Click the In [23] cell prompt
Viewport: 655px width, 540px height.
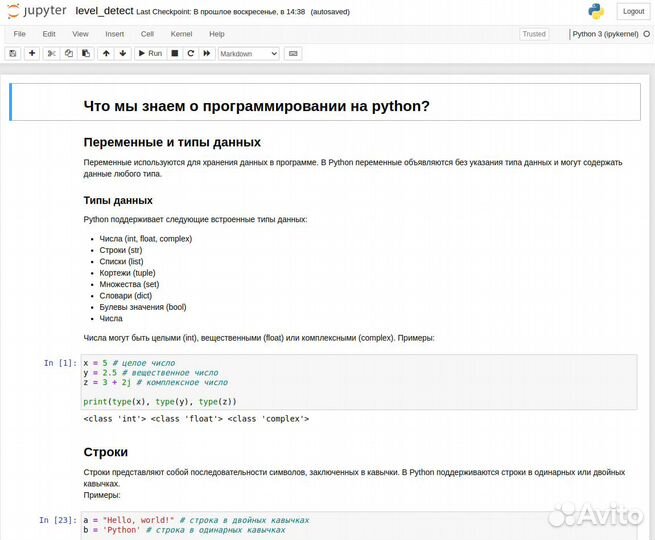(x=58, y=520)
